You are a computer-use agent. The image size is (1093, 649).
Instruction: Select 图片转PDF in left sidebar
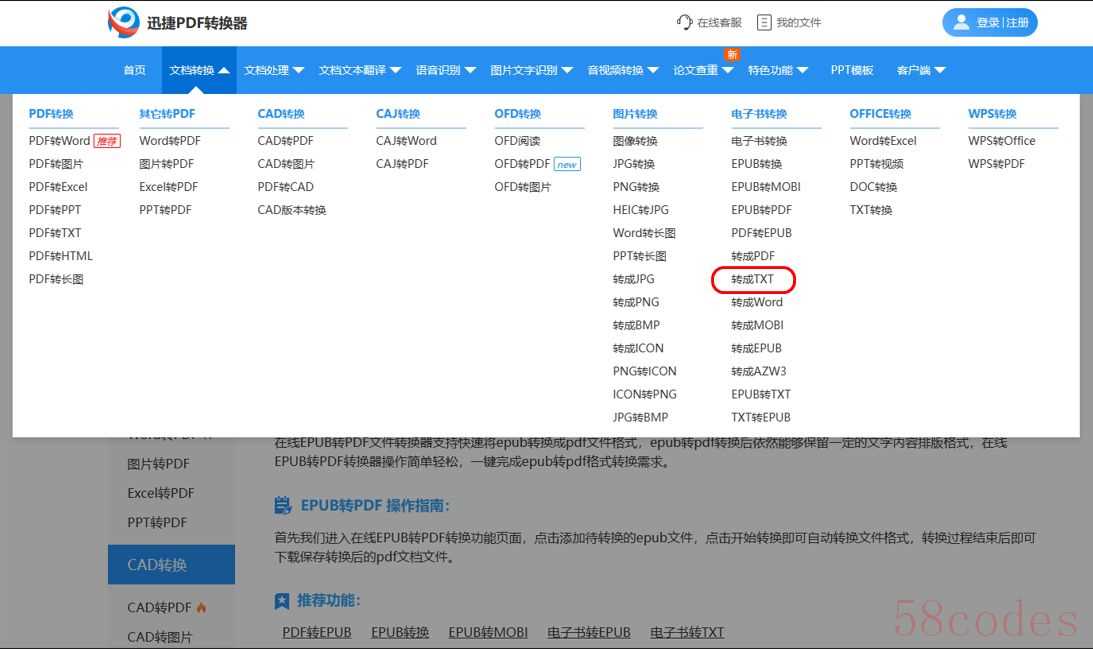pos(158,464)
